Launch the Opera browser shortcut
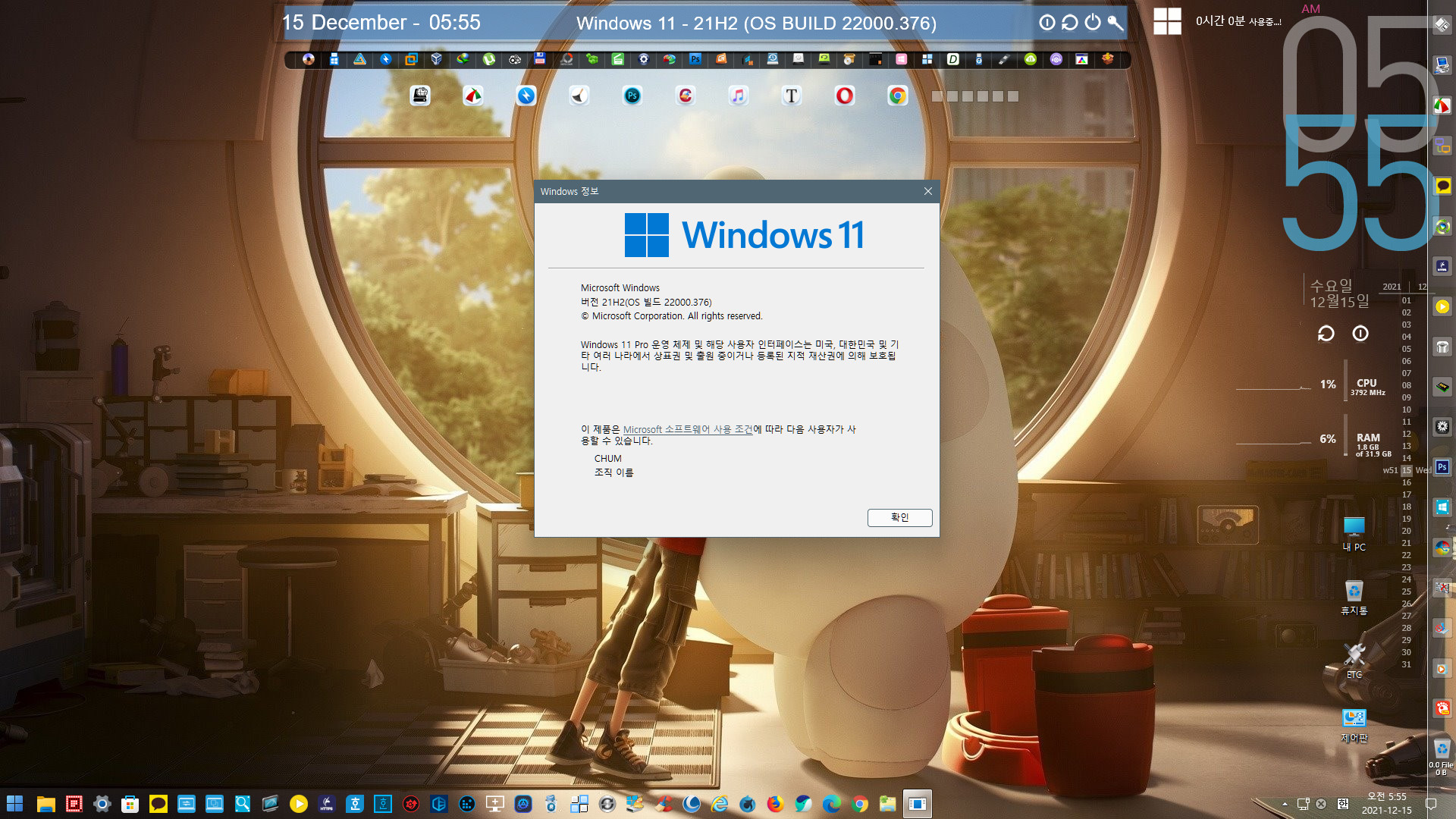Screen dimensions: 1456x819 pos(844,96)
